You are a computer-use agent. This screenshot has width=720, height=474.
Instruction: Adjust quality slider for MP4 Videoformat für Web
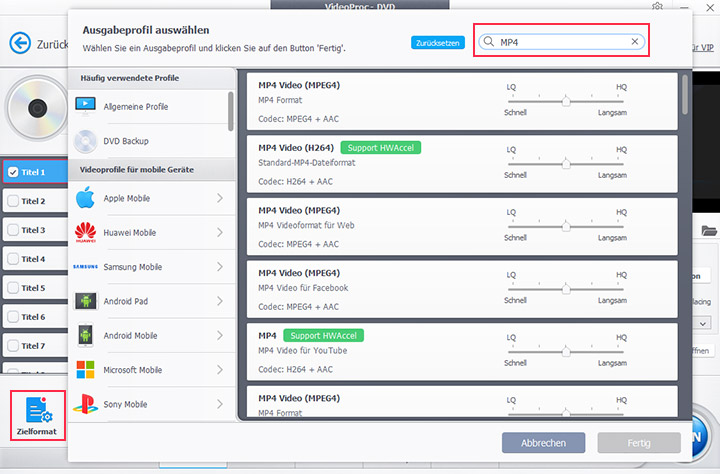point(566,226)
